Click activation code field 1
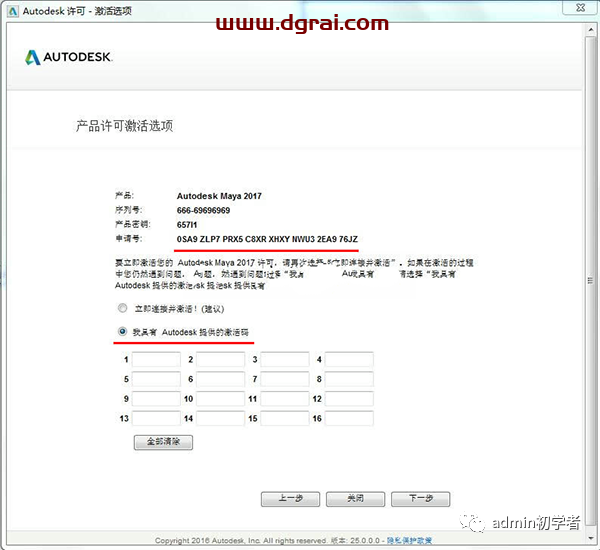600x550 pixels. 156,359
